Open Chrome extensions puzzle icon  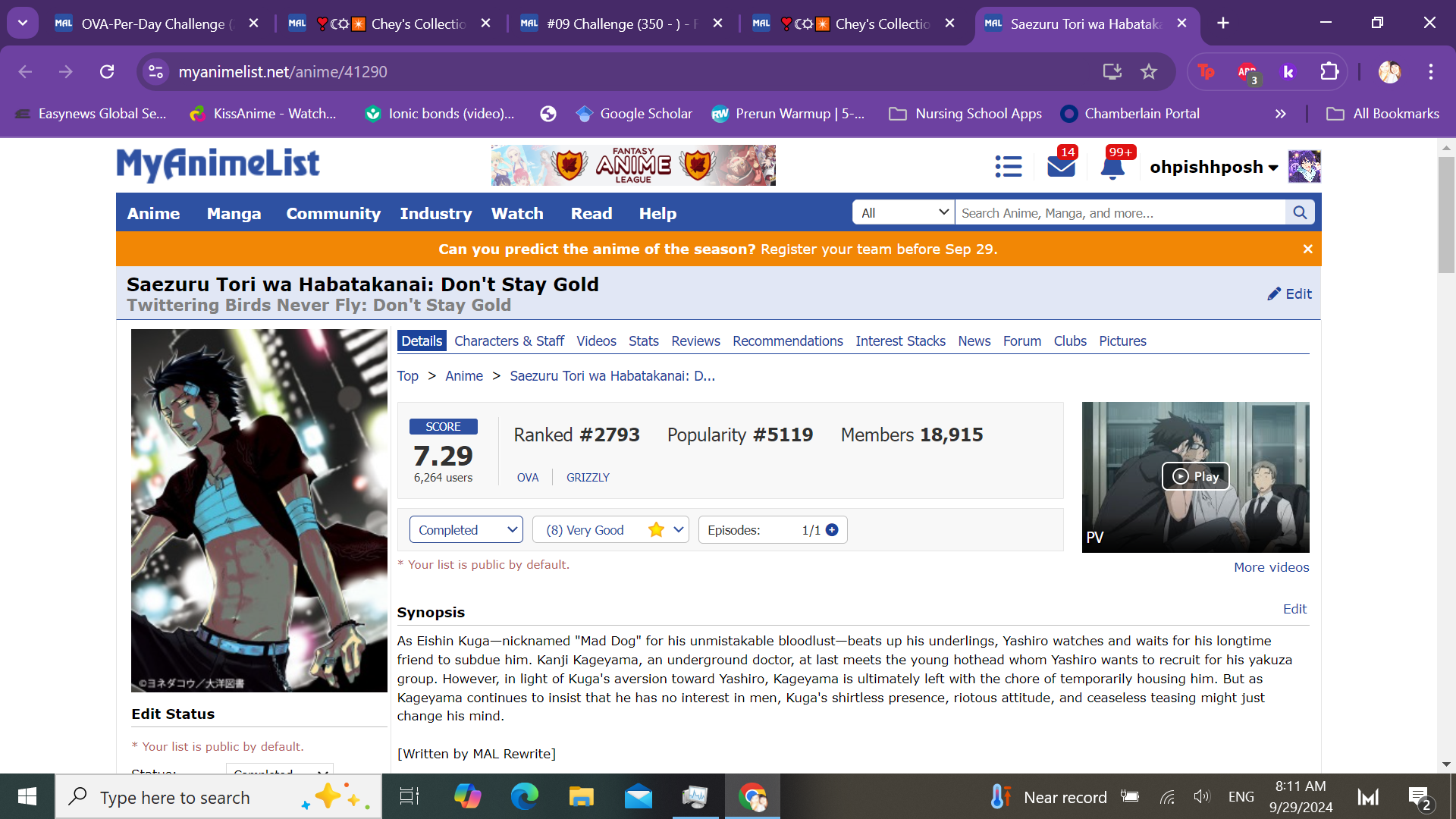[1329, 72]
